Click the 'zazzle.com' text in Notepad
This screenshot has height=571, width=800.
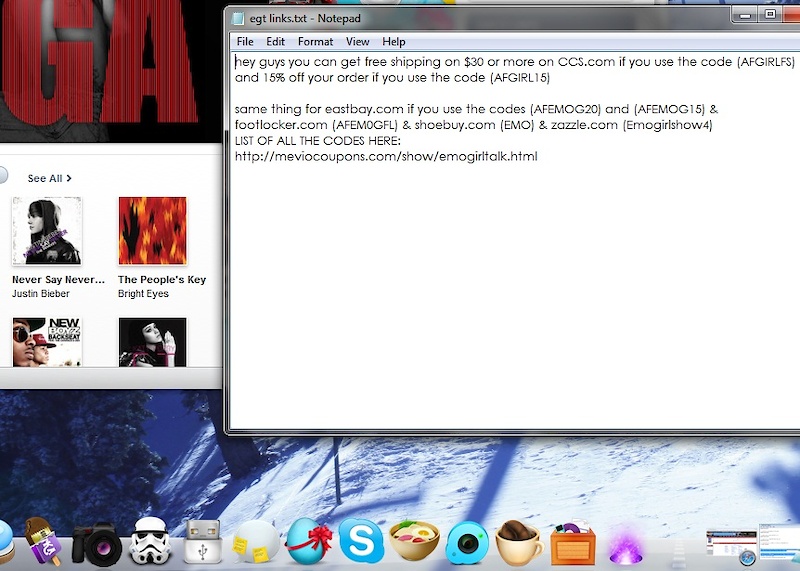point(584,125)
